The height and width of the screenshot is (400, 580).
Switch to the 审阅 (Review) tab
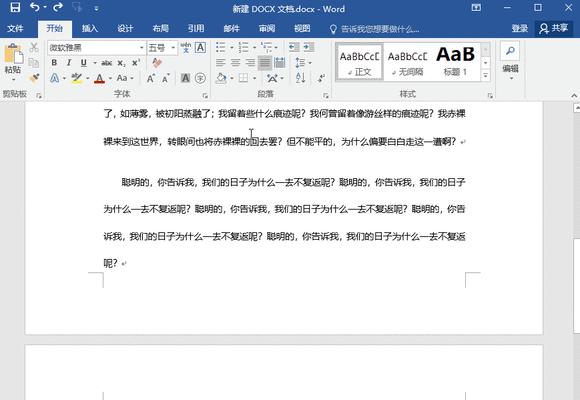tap(267, 28)
